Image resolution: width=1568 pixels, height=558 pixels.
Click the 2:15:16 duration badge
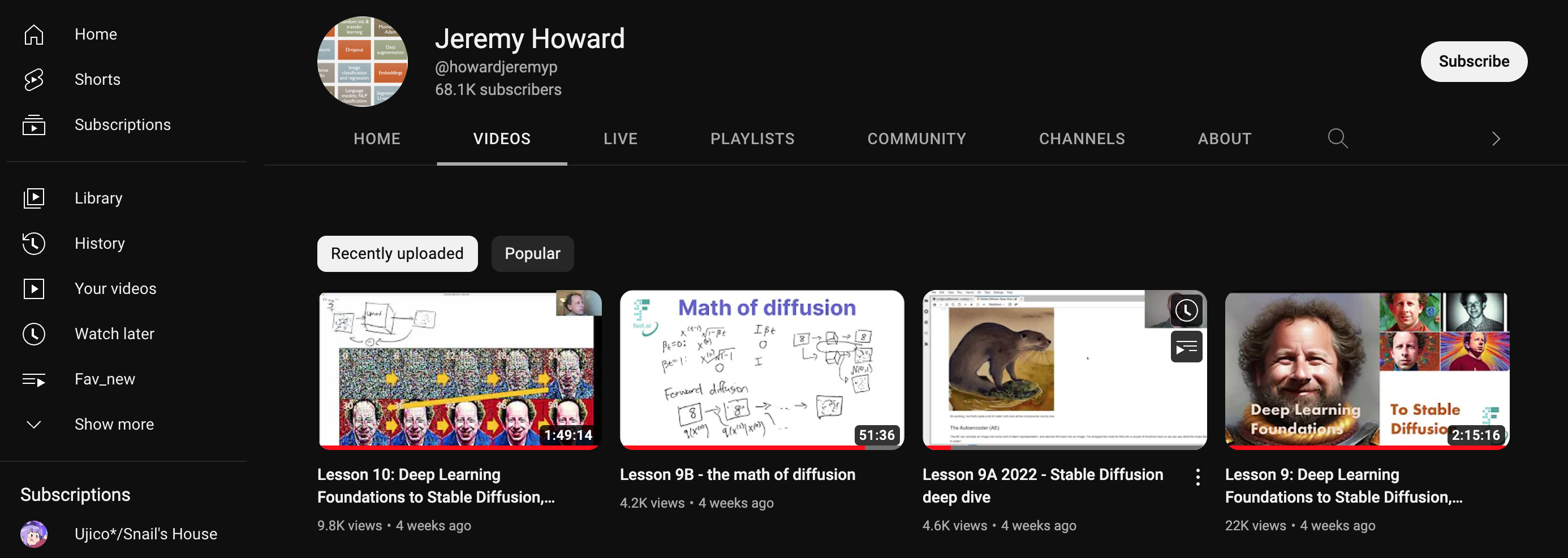pyautogui.click(x=1475, y=435)
